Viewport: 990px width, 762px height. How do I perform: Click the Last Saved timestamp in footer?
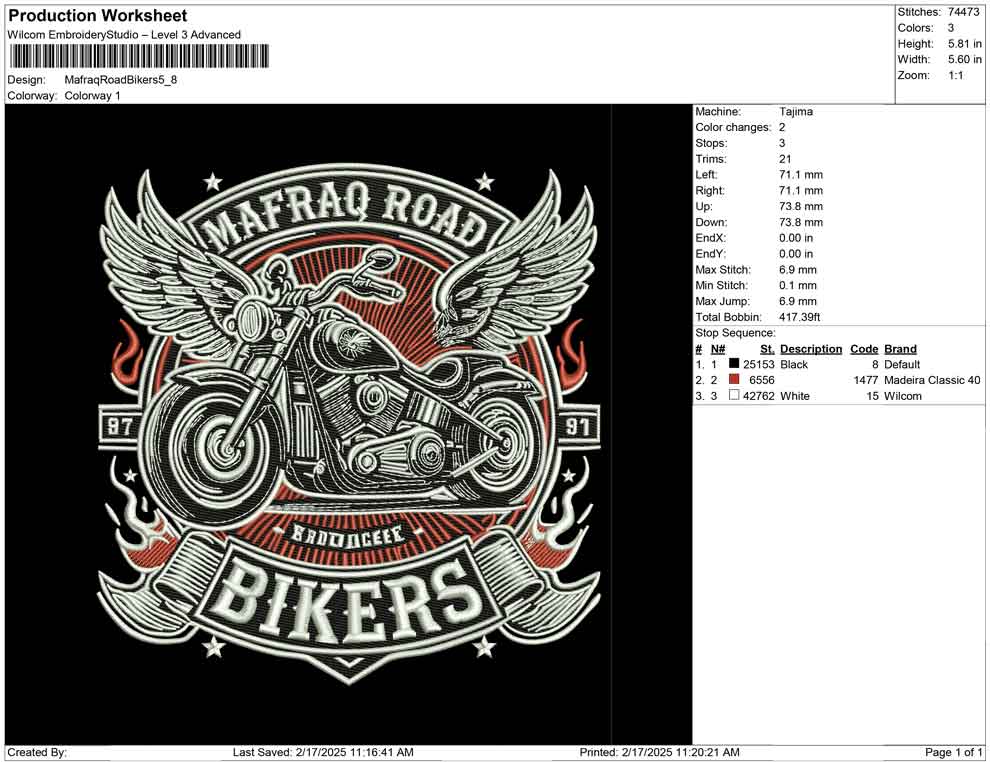pos(323,752)
